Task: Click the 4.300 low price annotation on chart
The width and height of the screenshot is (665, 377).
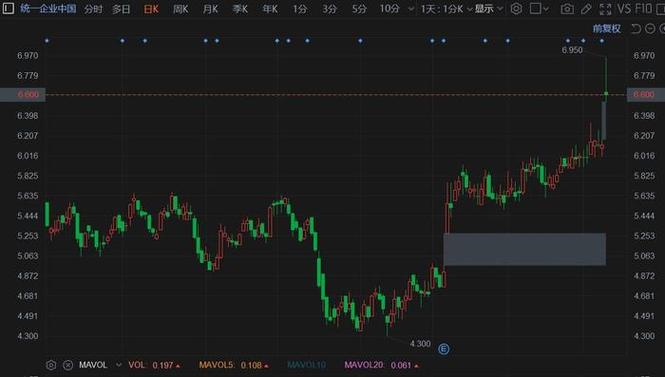Action: click(x=420, y=343)
